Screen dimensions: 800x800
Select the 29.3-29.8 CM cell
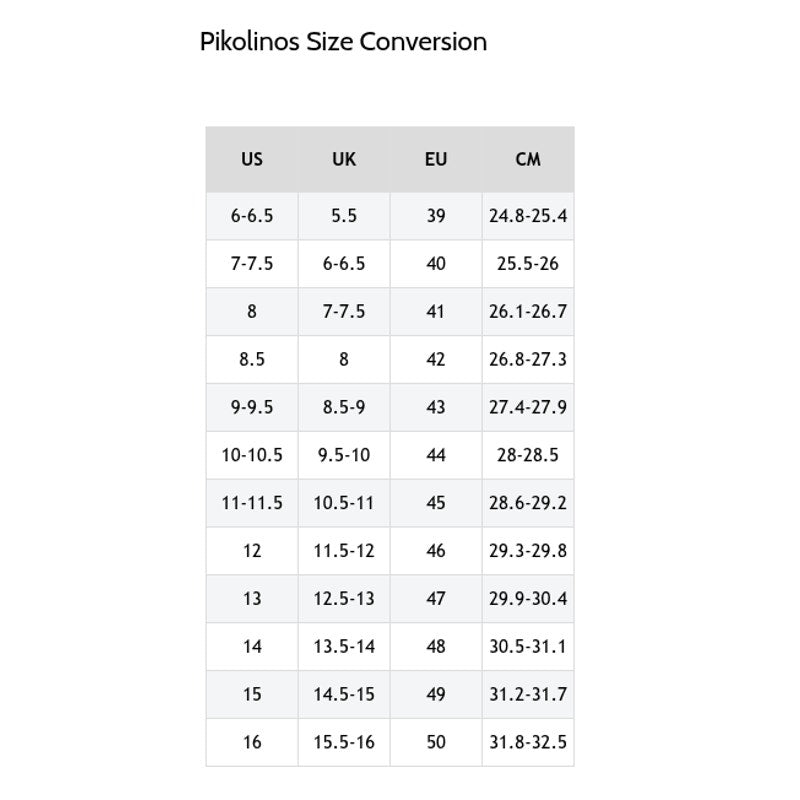(x=528, y=551)
